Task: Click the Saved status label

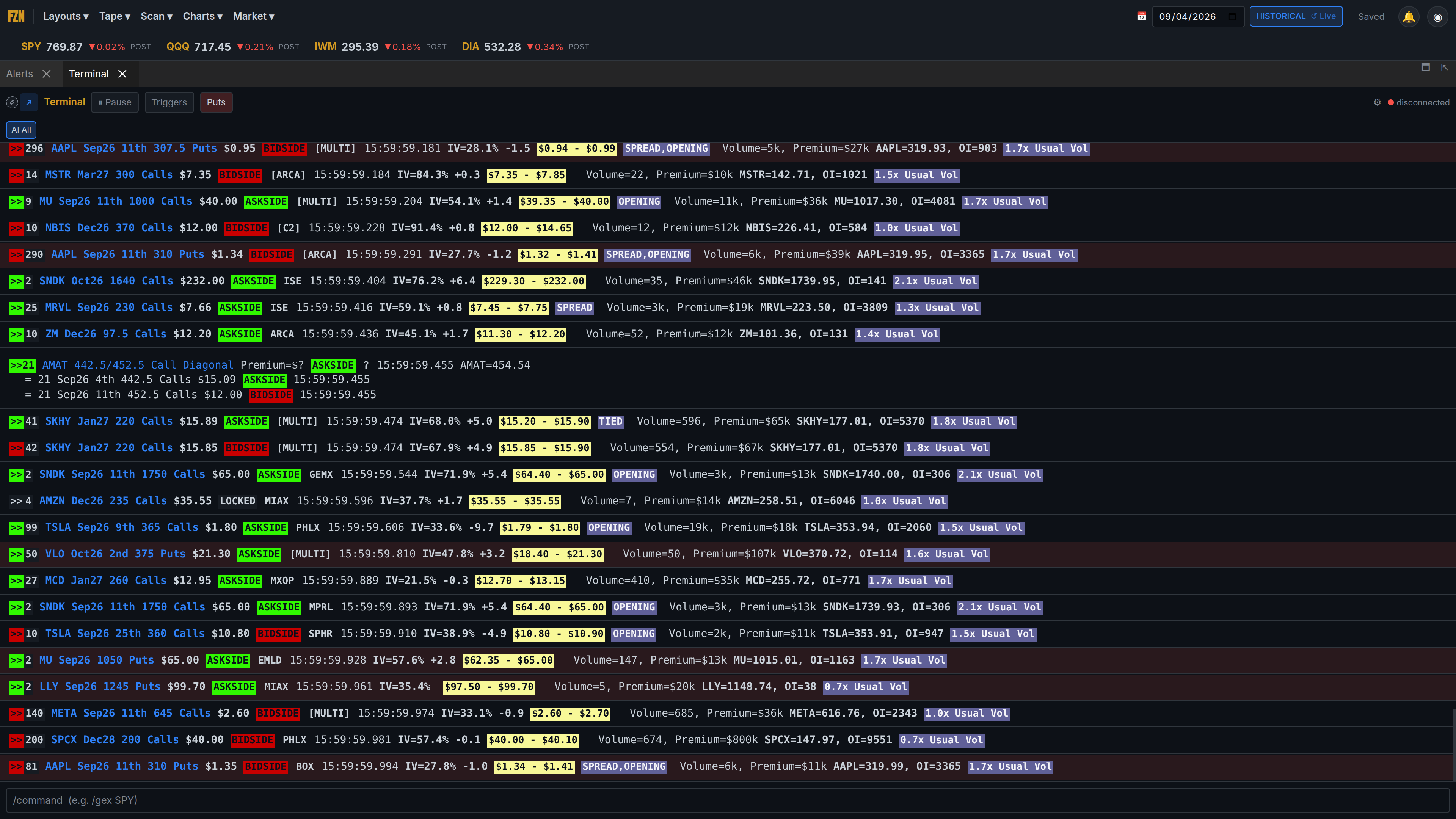Action: [1371, 17]
